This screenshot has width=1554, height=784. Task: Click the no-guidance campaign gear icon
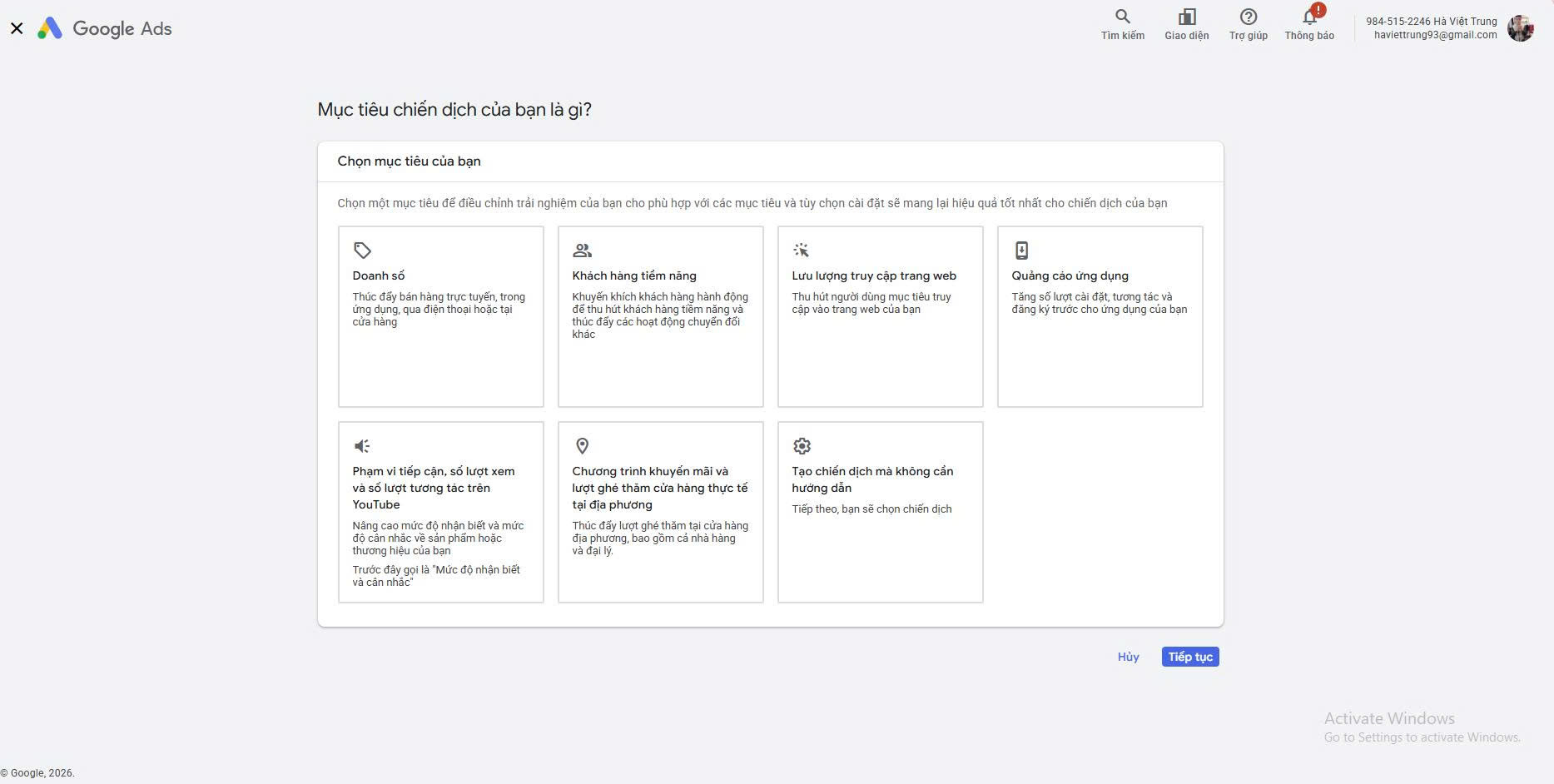[x=802, y=446]
